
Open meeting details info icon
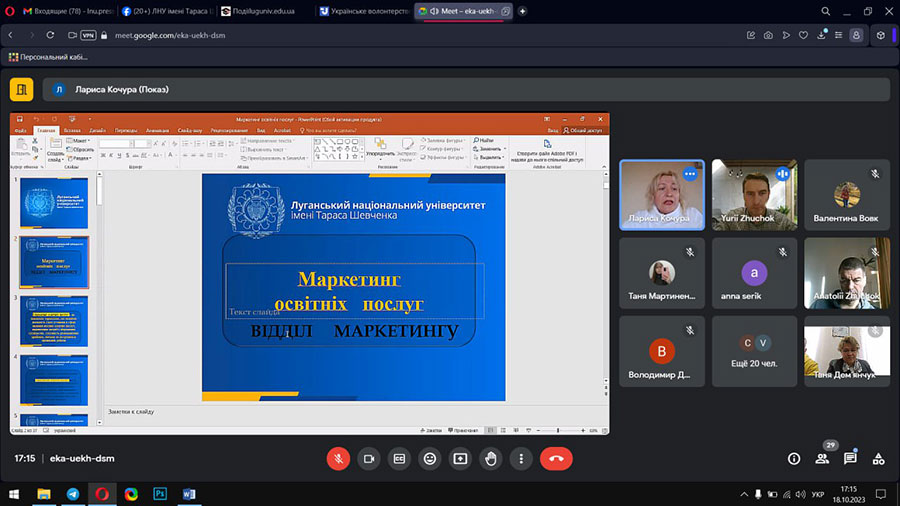pyautogui.click(x=794, y=458)
